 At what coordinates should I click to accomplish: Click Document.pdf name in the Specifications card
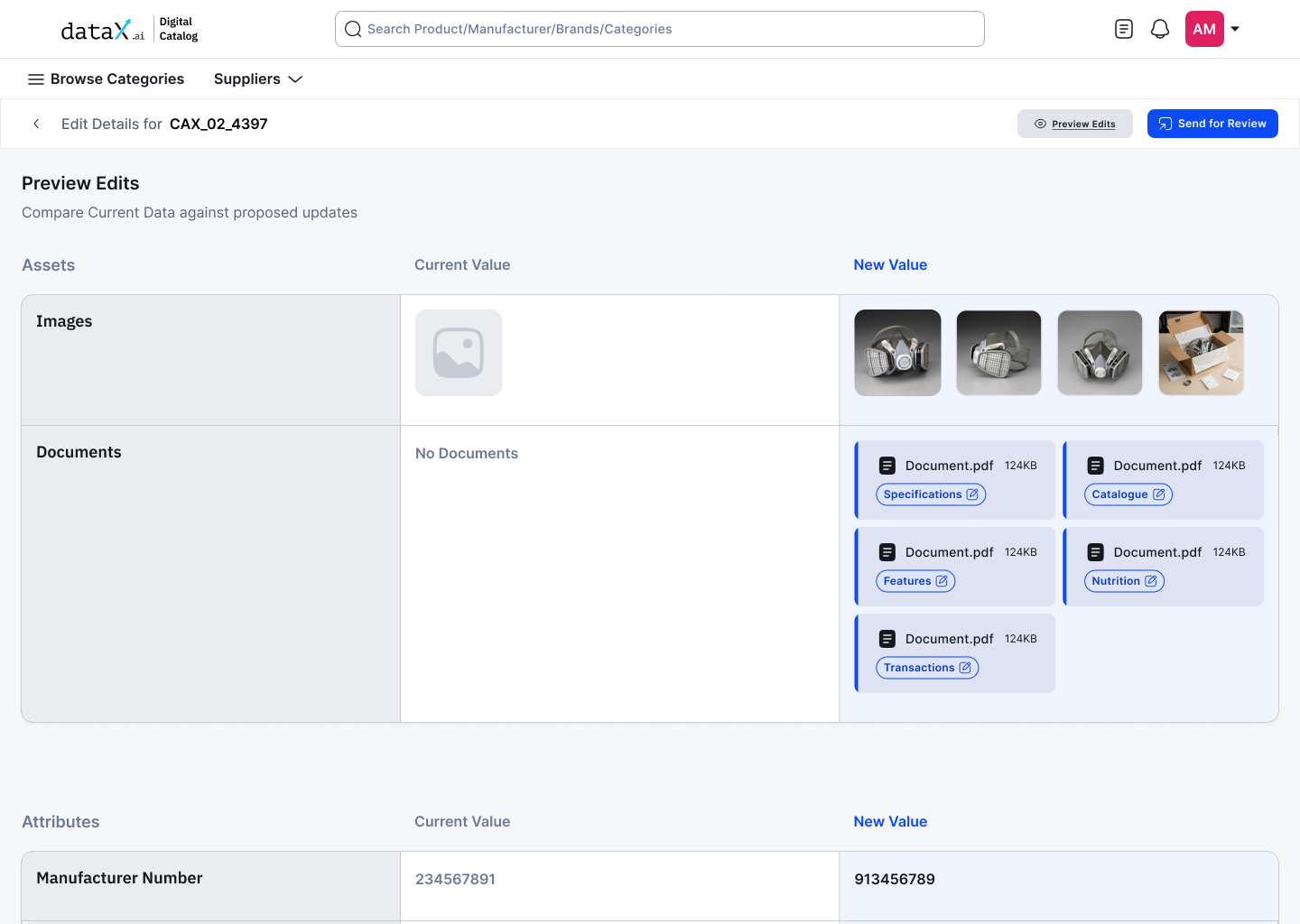tap(949, 466)
